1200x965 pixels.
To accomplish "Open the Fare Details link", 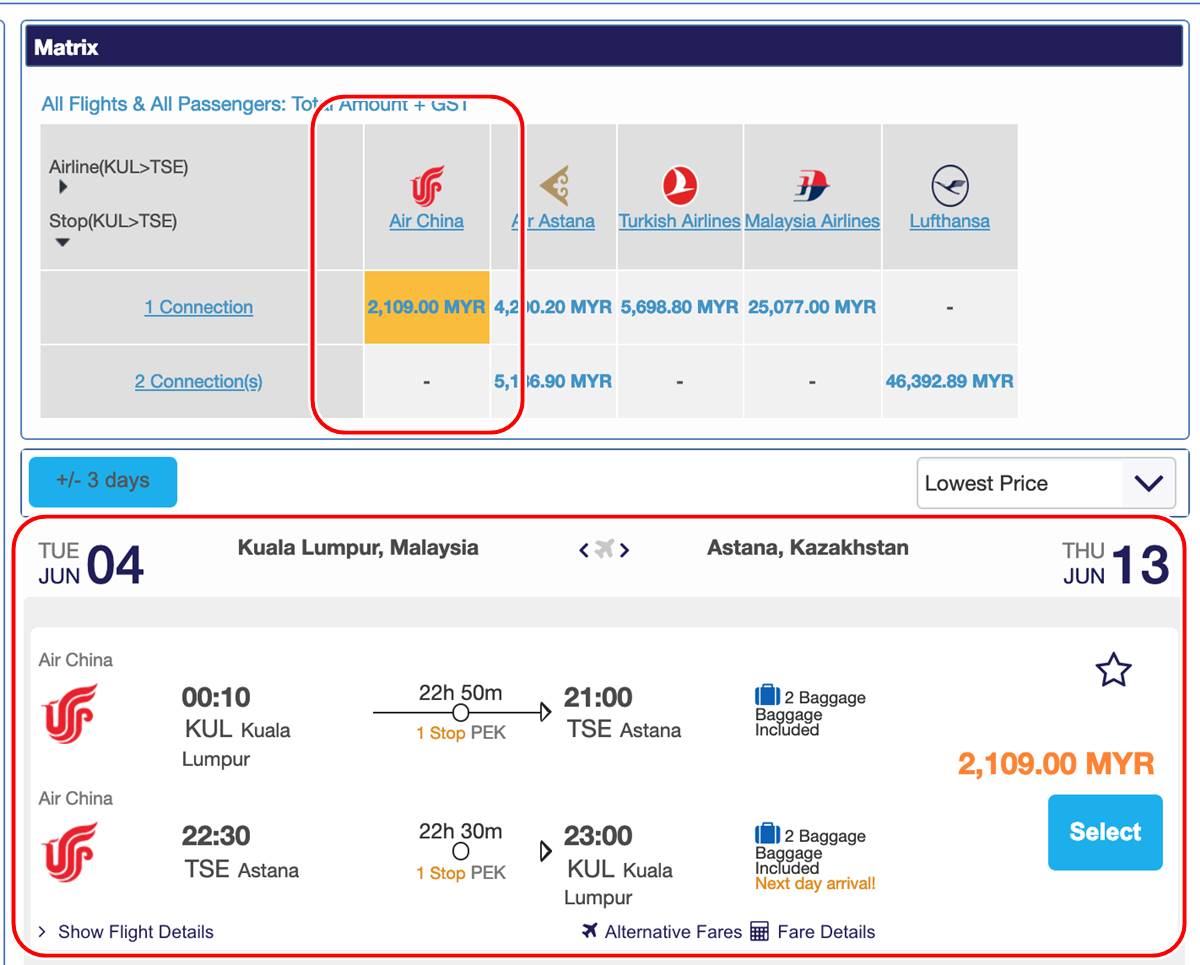I will (x=826, y=932).
